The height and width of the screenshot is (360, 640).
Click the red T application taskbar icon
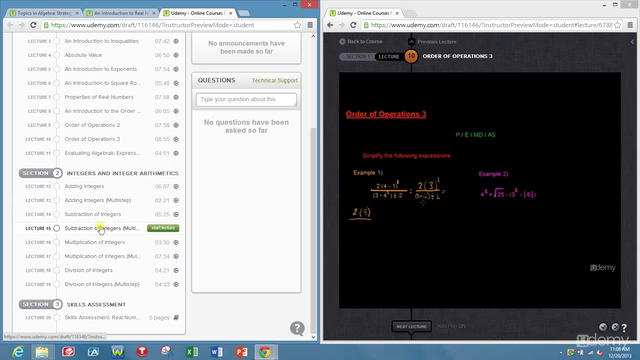[142, 351]
